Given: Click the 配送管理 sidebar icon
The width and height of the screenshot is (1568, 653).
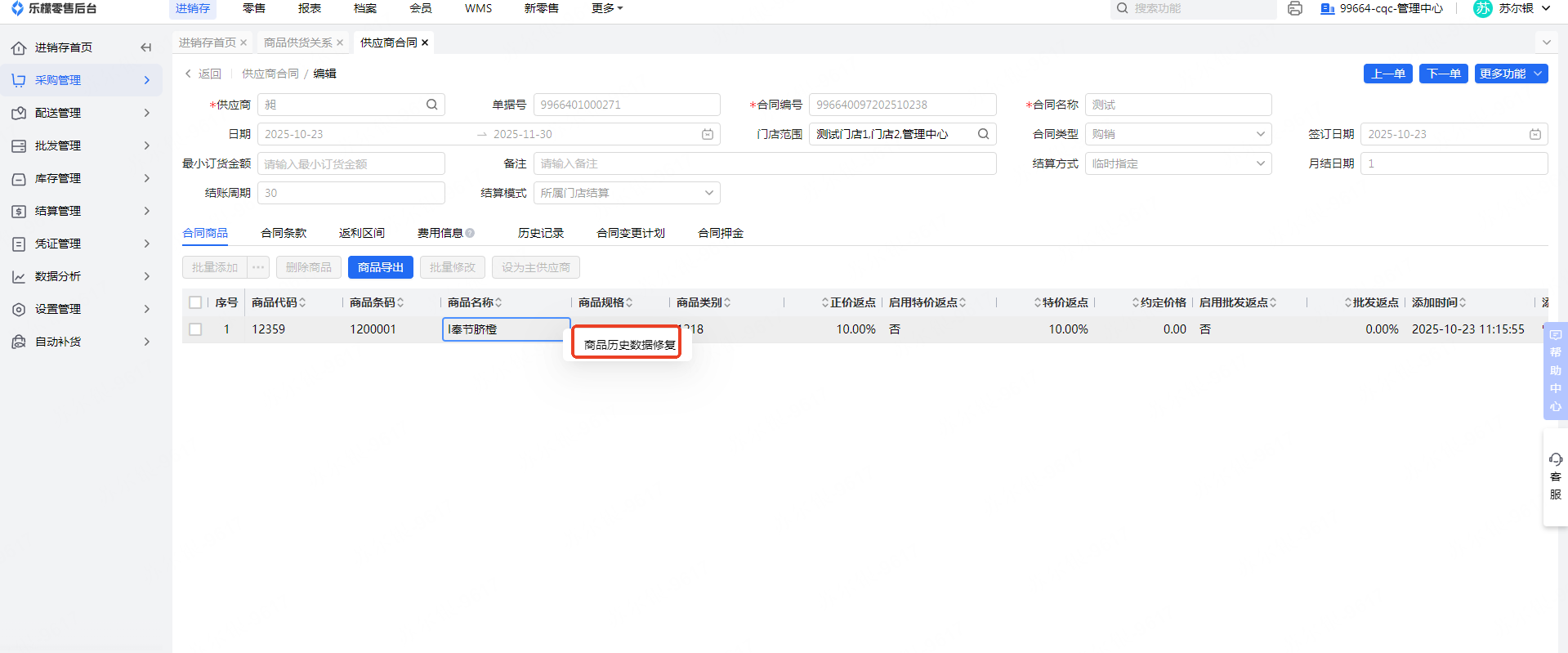Looking at the screenshot, I should (x=19, y=113).
